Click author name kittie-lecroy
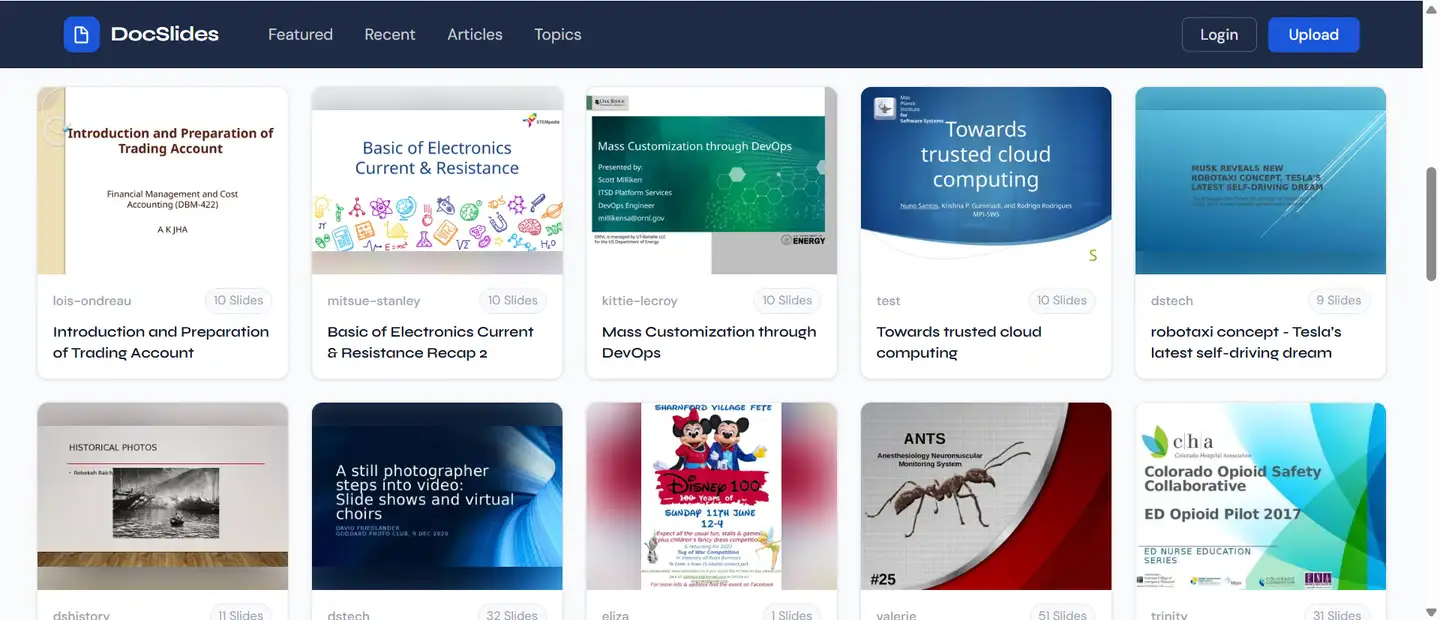Image resolution: width=1440 pixels, height=620 pixels. (x=640, y=301)
